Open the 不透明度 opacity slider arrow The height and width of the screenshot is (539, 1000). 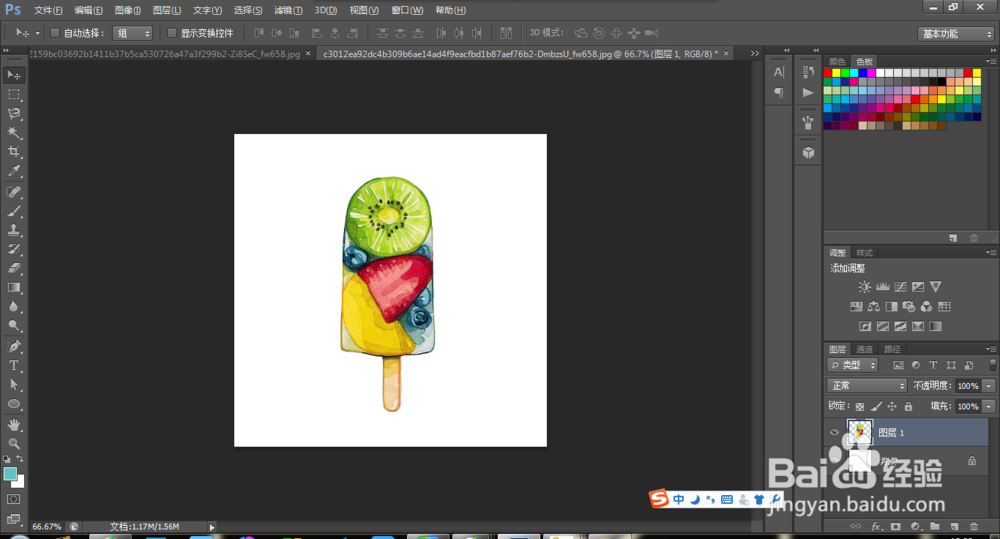click(989, 386)
